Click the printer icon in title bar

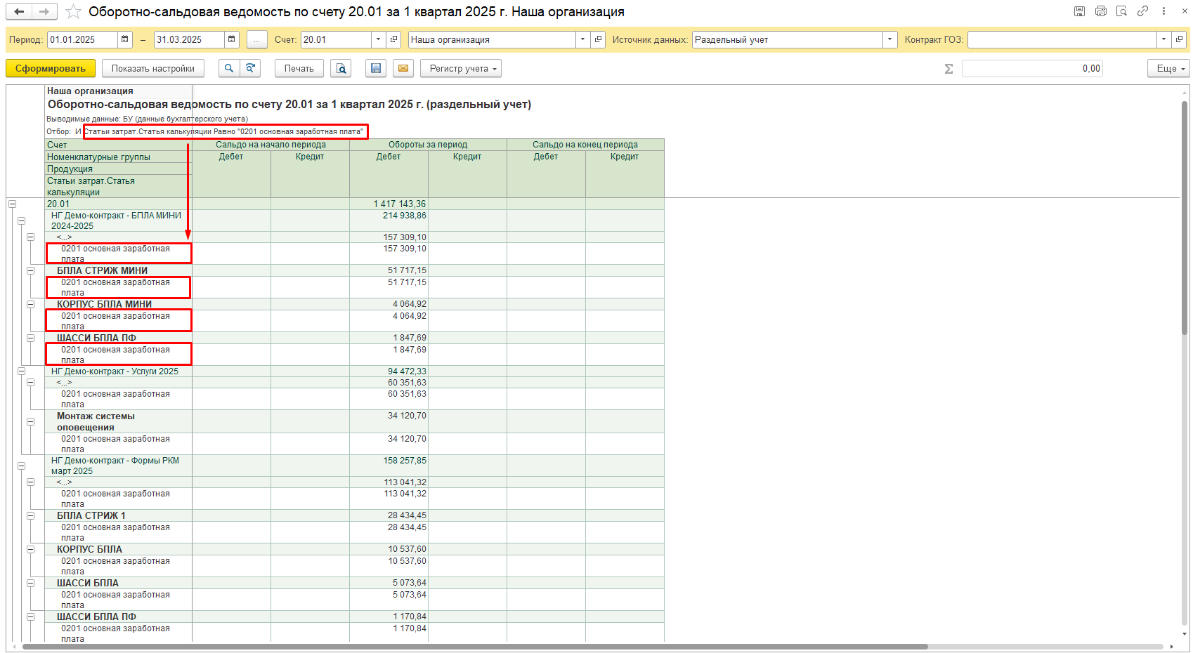coord(1101,11)
